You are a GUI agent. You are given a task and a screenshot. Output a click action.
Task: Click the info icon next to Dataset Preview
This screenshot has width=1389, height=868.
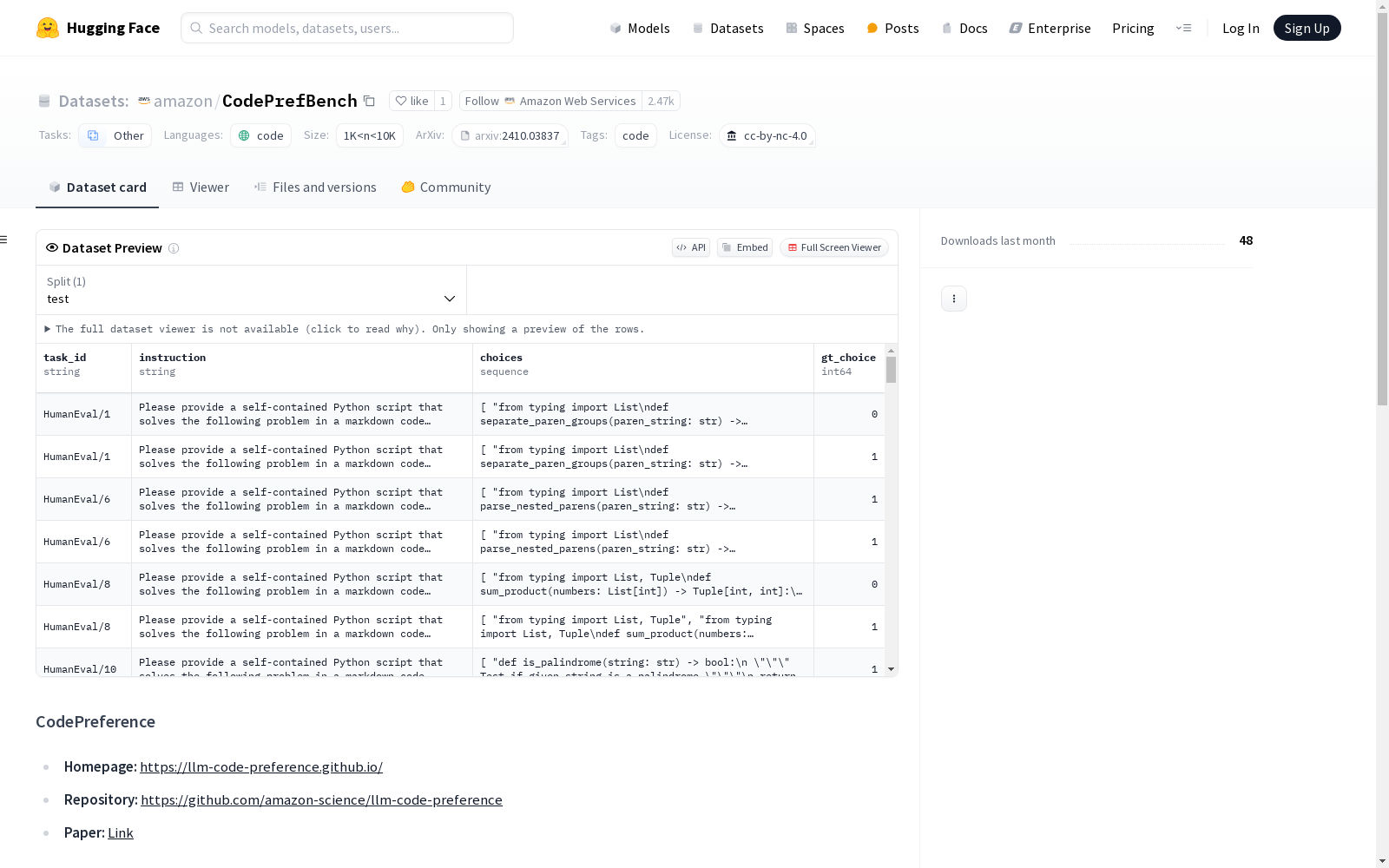point(174,248)
